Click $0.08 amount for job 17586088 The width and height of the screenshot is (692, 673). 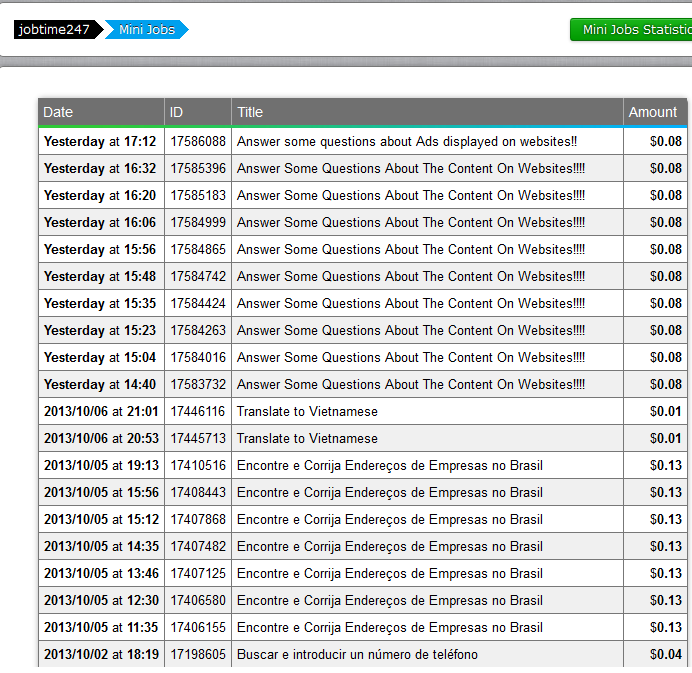tap(666, 142)
